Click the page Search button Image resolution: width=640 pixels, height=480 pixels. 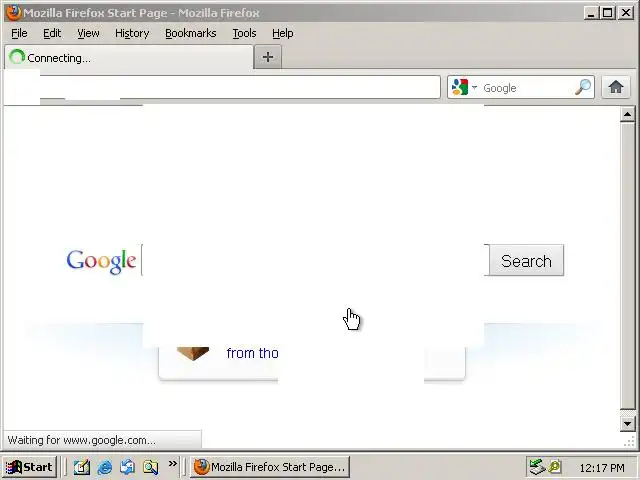[527, 260]
